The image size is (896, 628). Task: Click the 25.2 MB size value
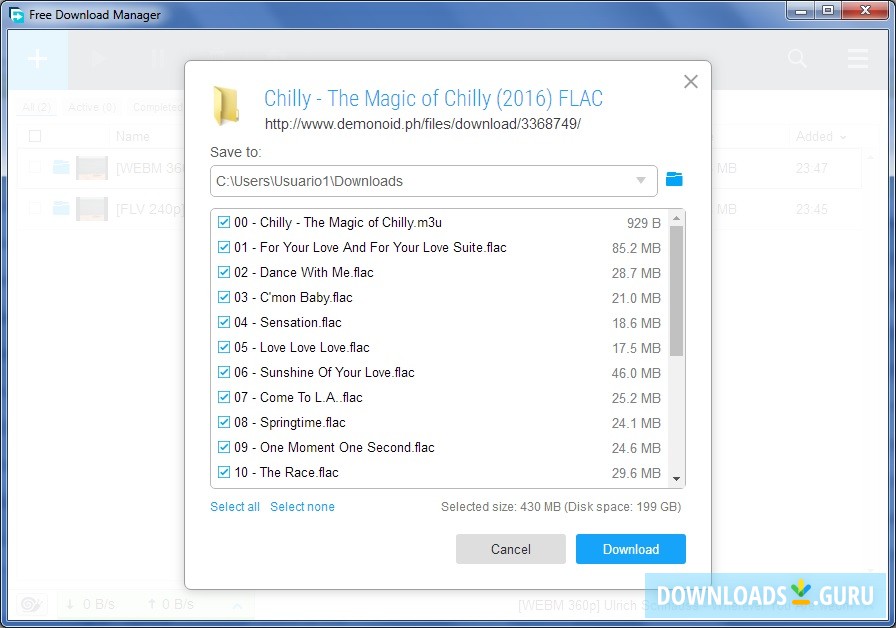click(636, 398)
